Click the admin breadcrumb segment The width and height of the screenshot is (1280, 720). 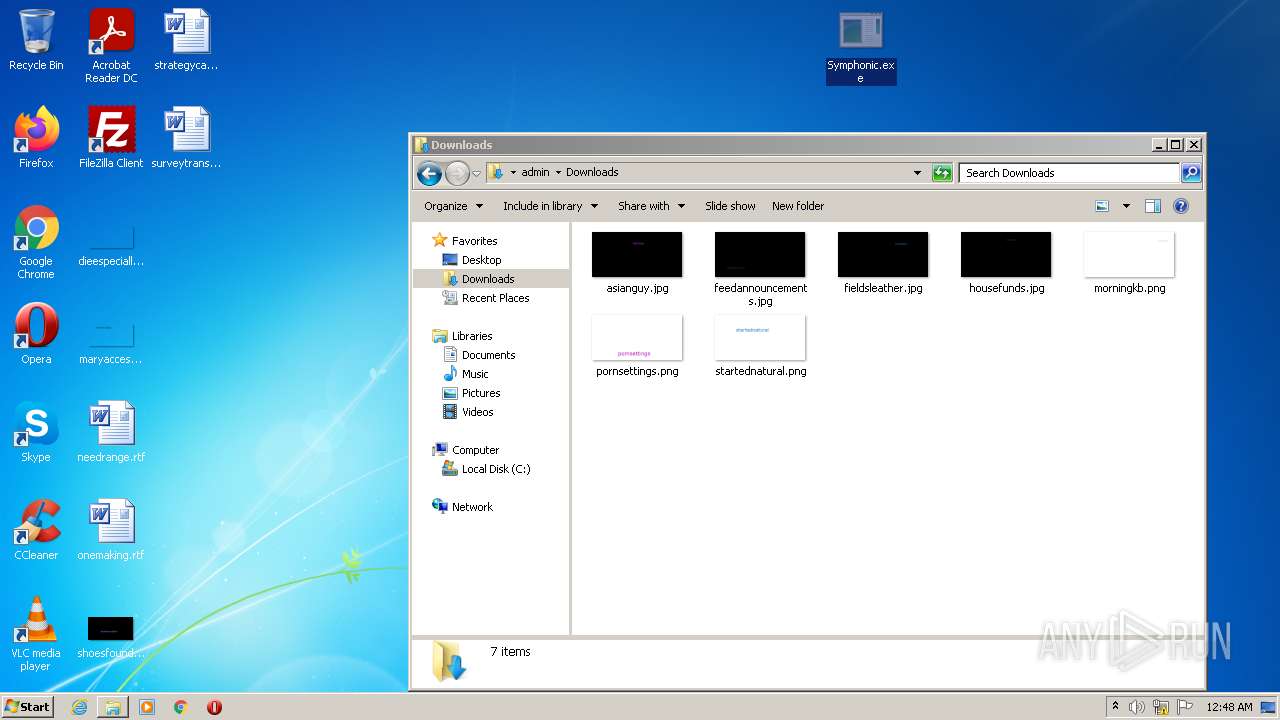(535, 172)
